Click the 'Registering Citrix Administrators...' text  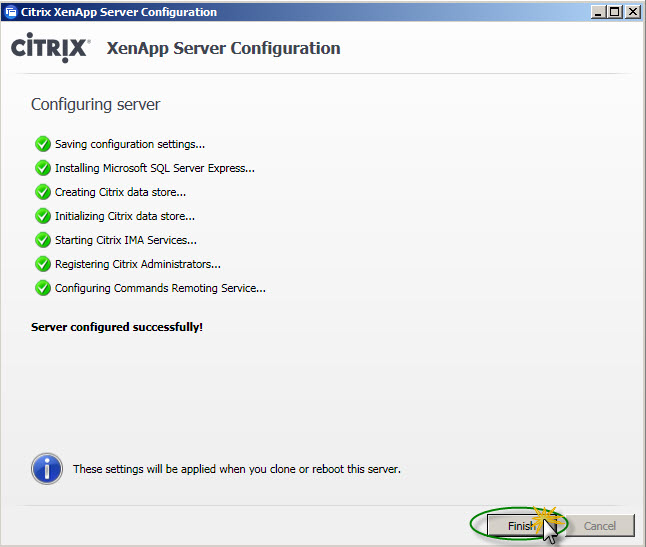click(x=138, y=264)
